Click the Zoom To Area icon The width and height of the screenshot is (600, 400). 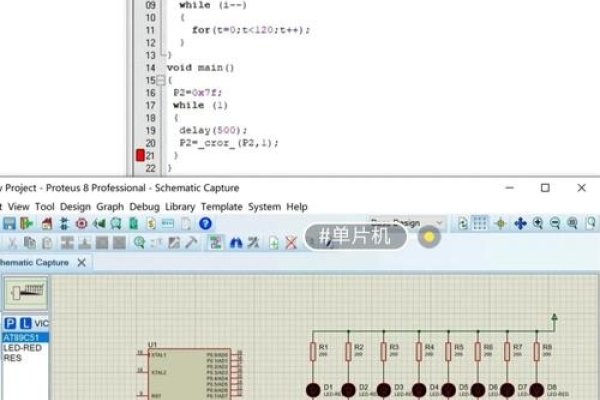(591, 223)
